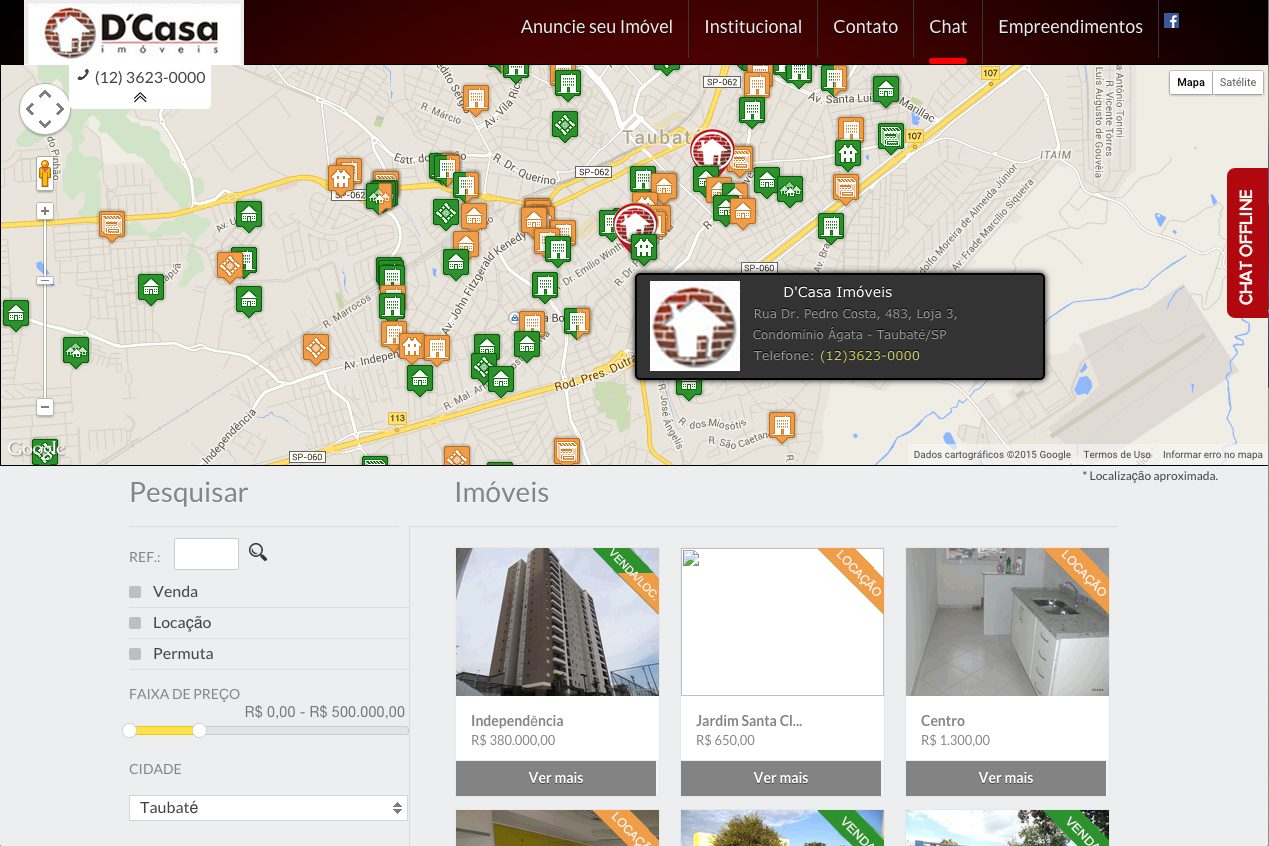Switch map to Satélite view

point(1237,82)
